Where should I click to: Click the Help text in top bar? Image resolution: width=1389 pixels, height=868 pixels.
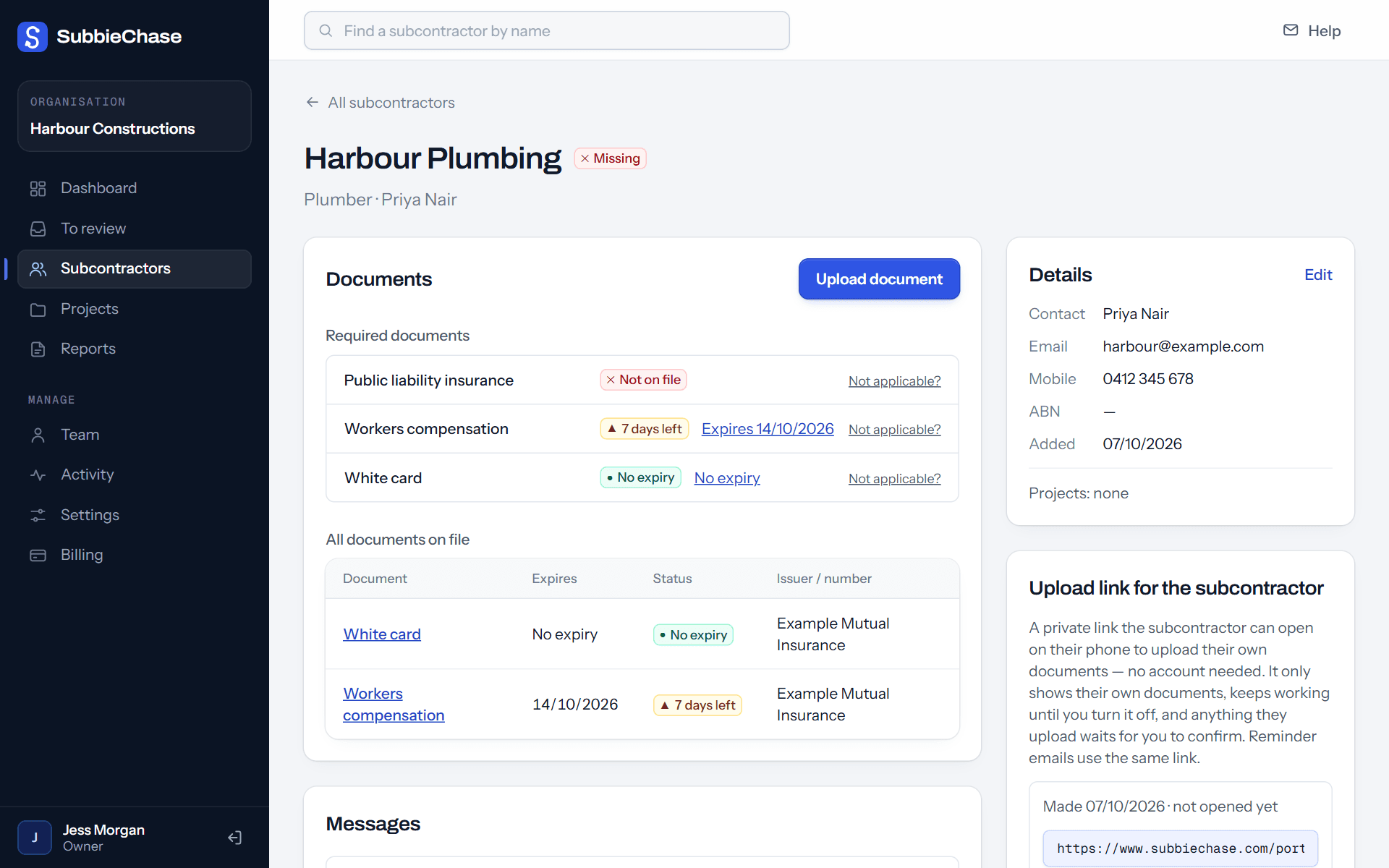[1324, 31]
